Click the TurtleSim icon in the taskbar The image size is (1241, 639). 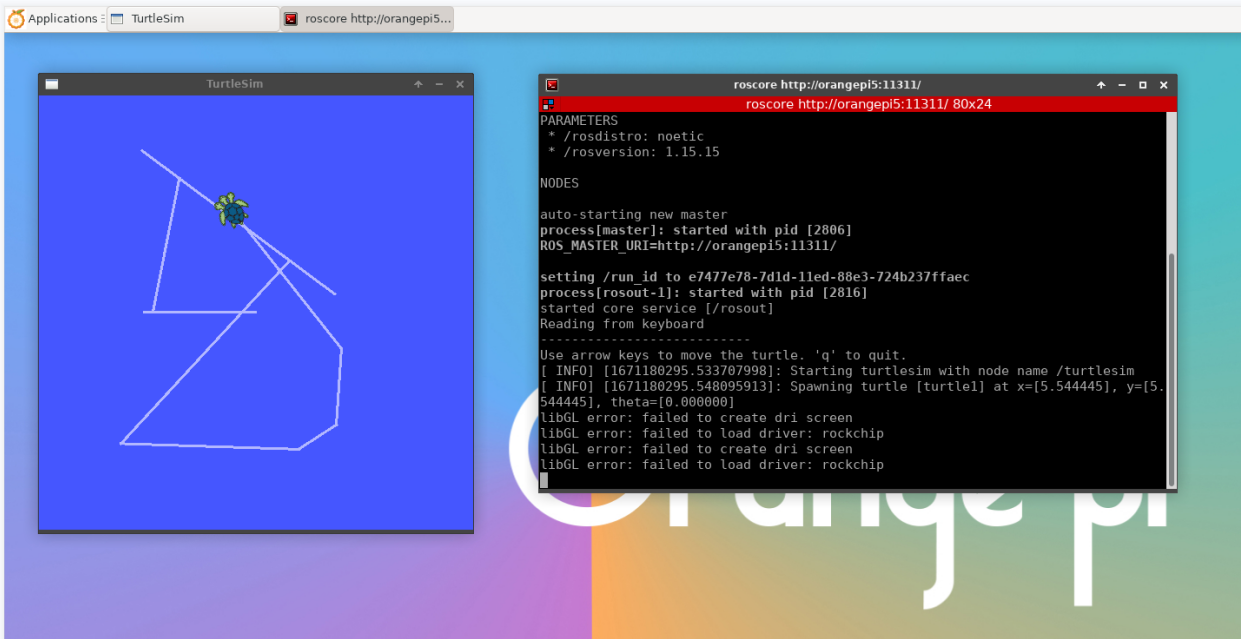(x=117, y=18)
